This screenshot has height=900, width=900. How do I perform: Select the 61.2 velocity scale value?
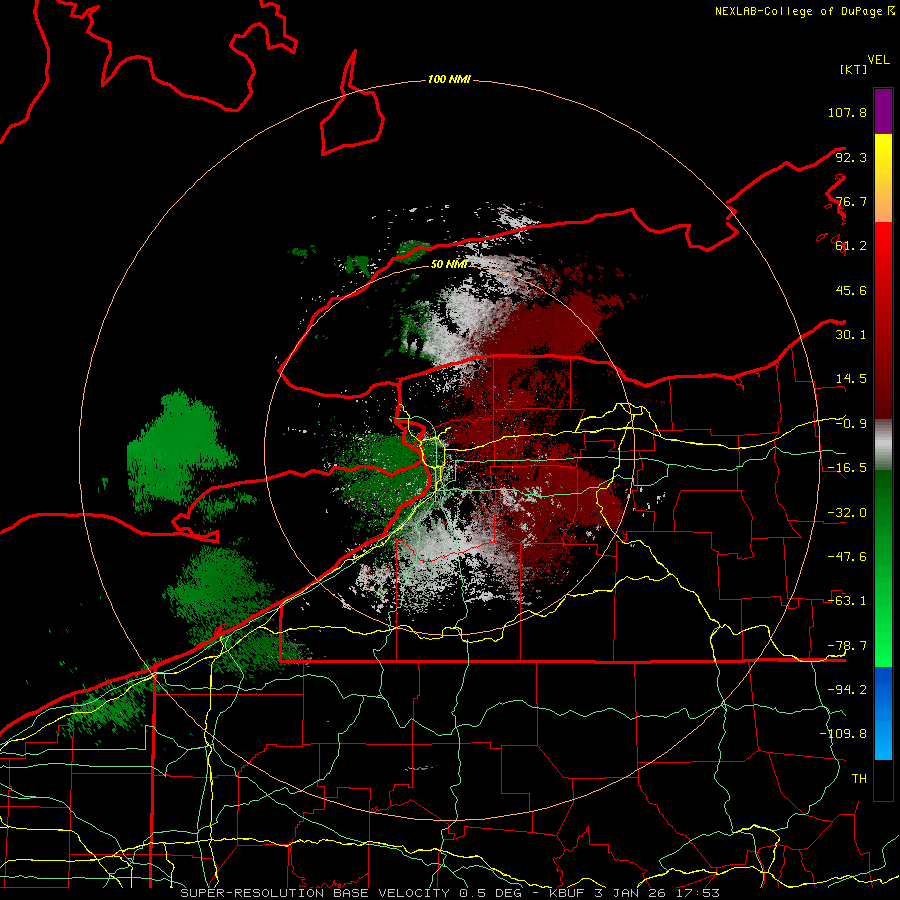pos(851,246)
